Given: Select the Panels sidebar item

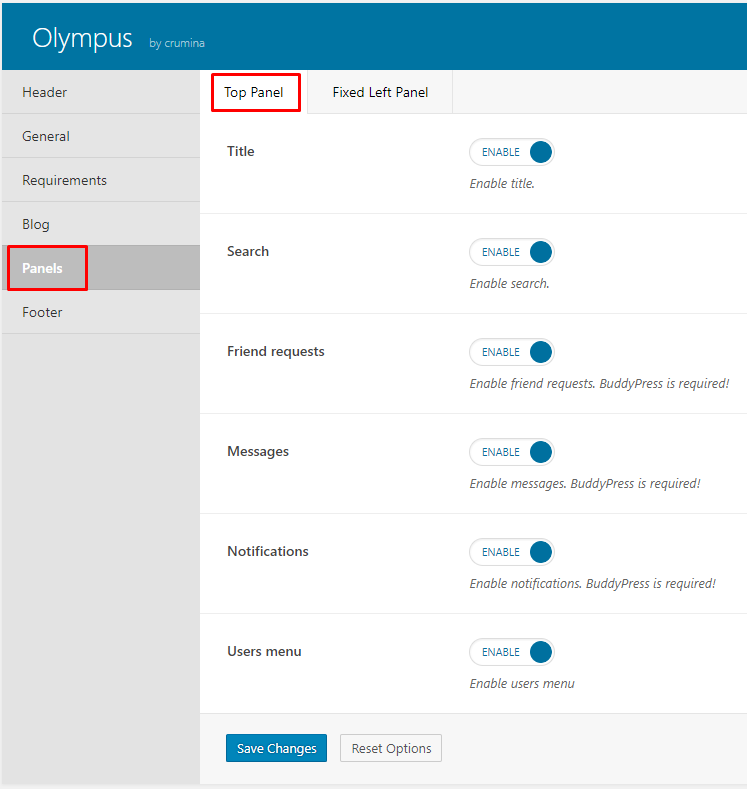Looking at the screenshot, I should [101, 268].
